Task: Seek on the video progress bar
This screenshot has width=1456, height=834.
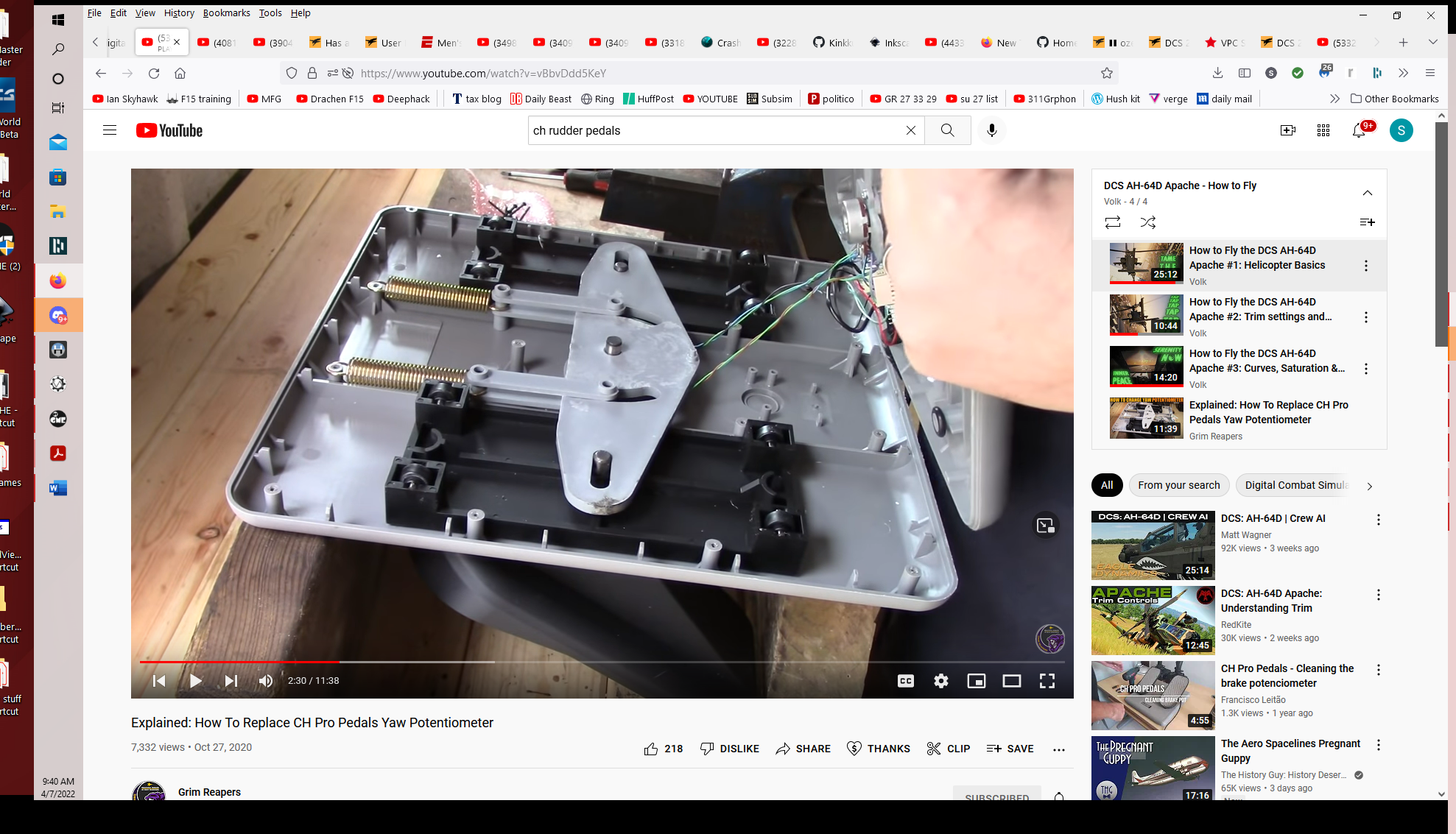Action: [602, 662]
